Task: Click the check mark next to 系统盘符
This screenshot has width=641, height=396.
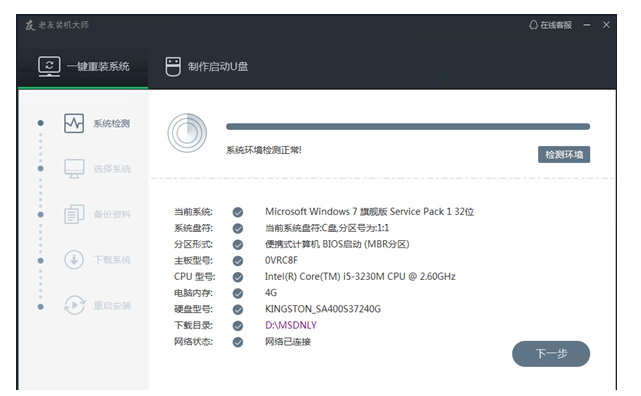Action: pos(238,228)
